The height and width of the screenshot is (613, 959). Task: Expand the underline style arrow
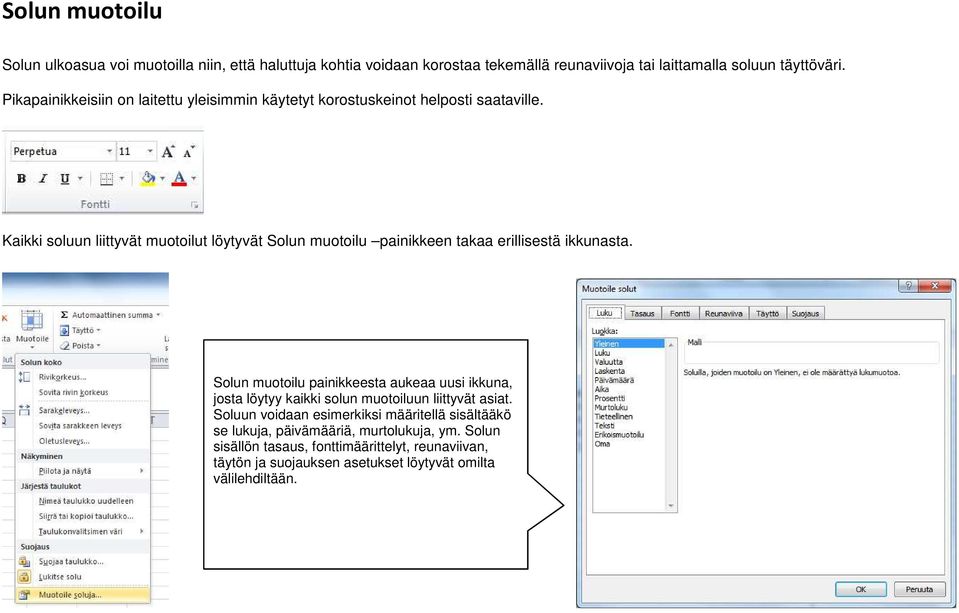coord(80,179)
